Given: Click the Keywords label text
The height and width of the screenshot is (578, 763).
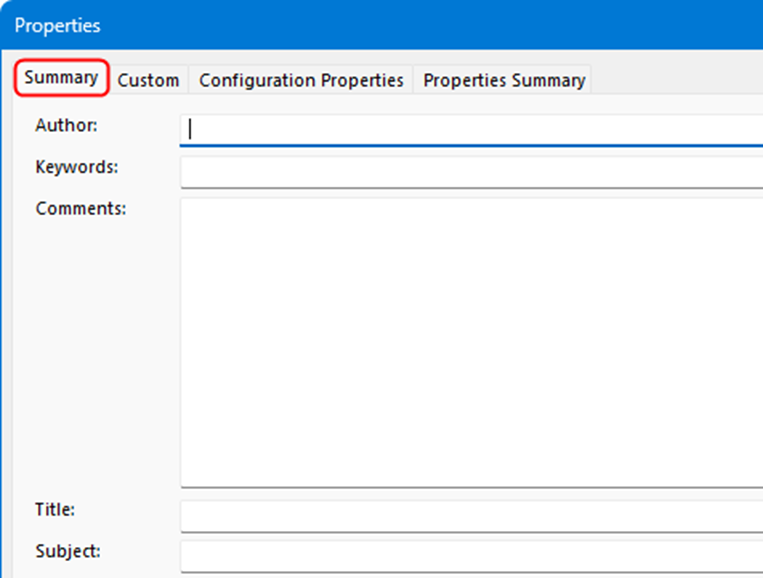Looking at the screenshot, I should click(76, 167).
